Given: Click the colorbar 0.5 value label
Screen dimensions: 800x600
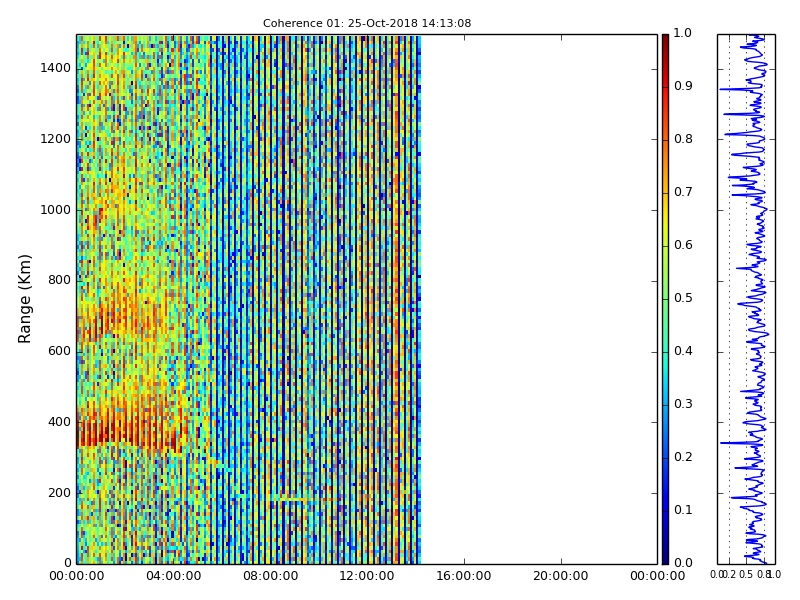Looking at the screenshot, I should pyautogui.click(x=683, y=298).
